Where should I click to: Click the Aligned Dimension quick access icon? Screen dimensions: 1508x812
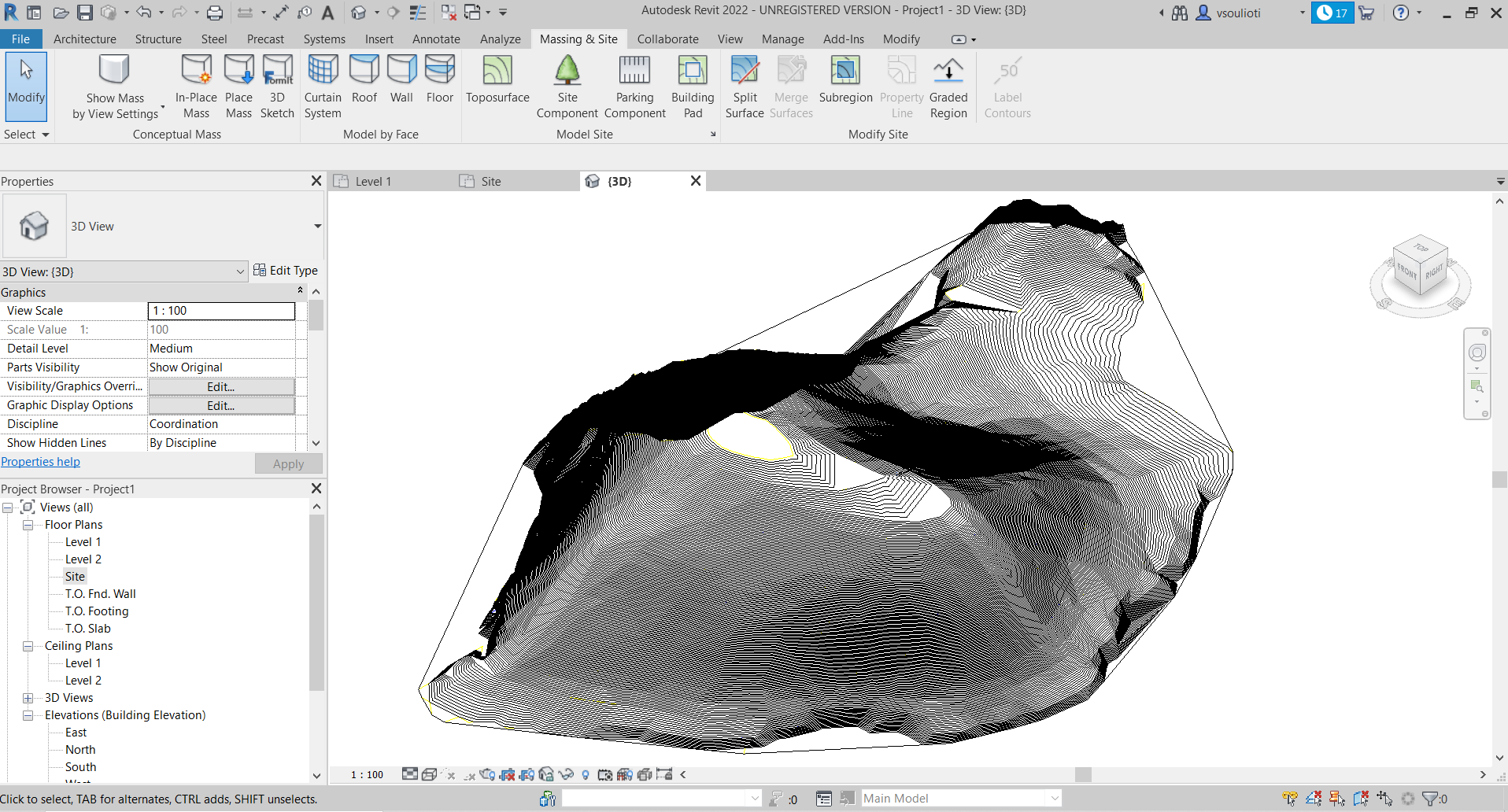coord(281,13)
